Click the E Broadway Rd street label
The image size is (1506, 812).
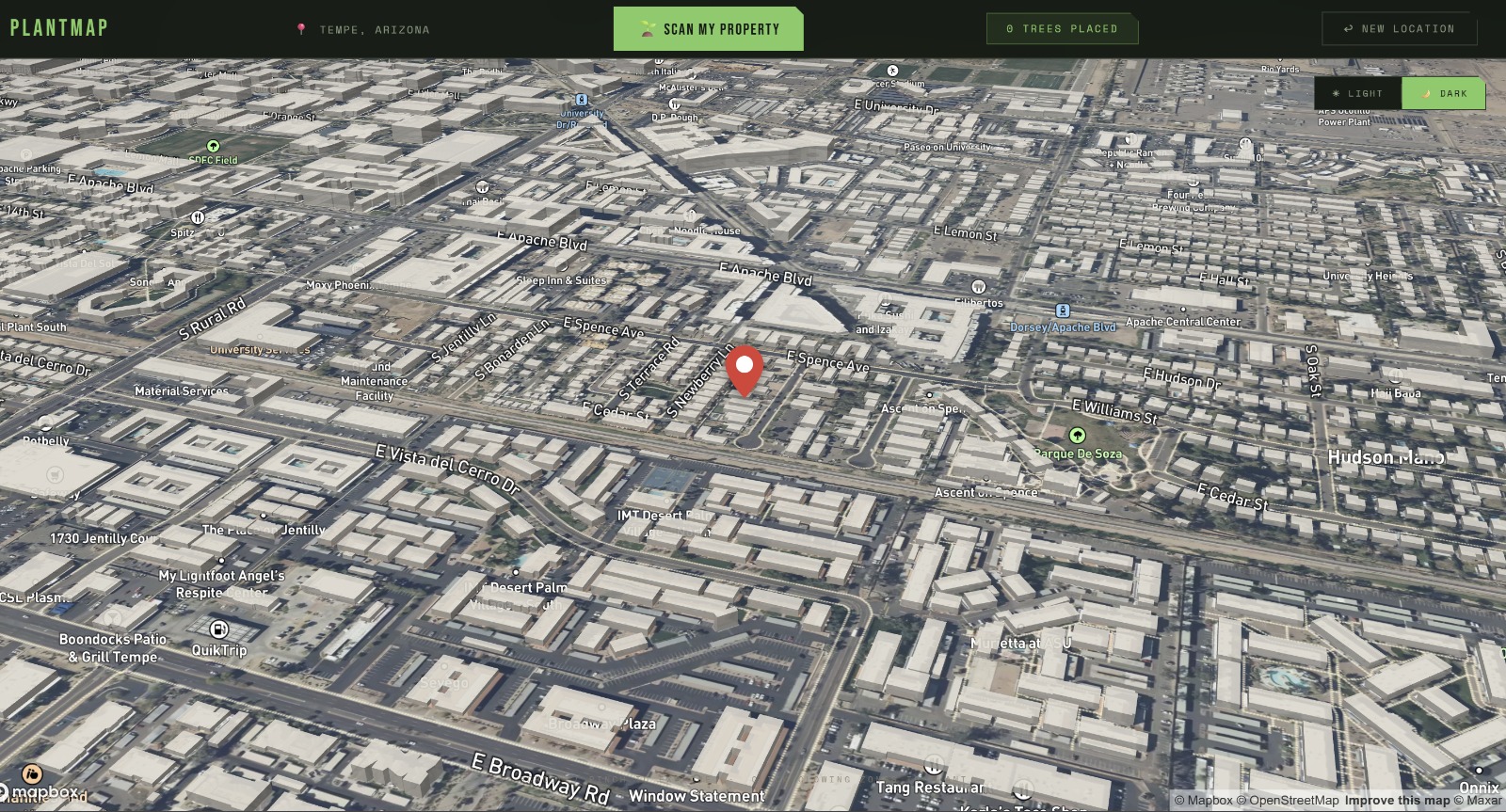(540, 779)
